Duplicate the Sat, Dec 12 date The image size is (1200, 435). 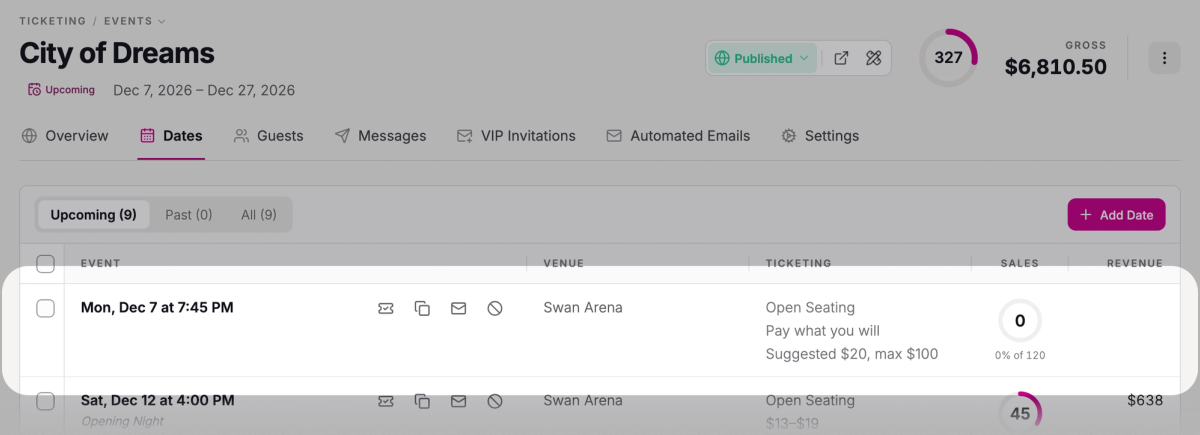pyautogui.click(x=422, y=401)
